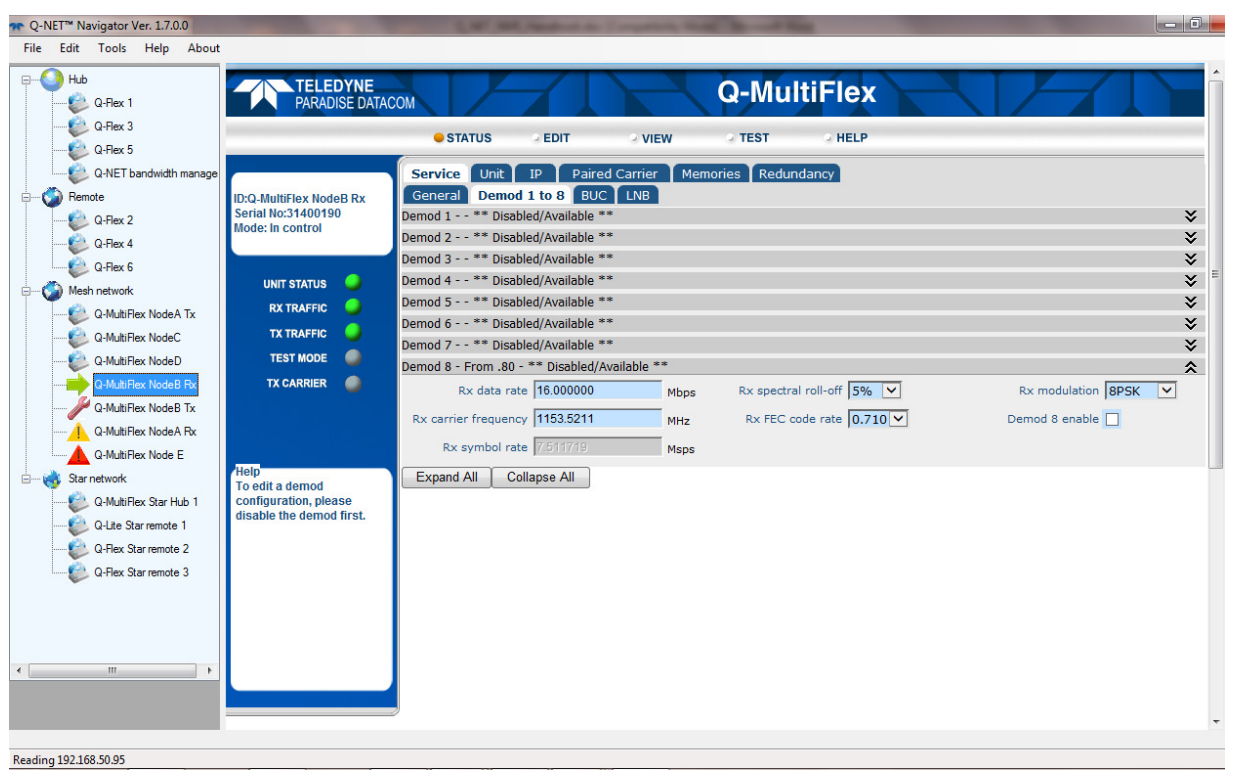This screenshot has width=1236, height=780.
Task: Collapse the Mesh network tree node
Action: [28, 291]
